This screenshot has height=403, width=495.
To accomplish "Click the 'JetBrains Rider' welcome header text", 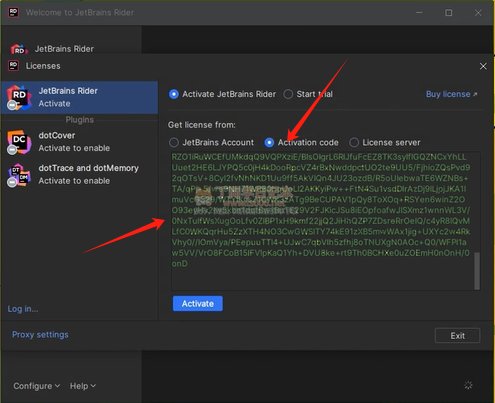I will pos(64,49).
